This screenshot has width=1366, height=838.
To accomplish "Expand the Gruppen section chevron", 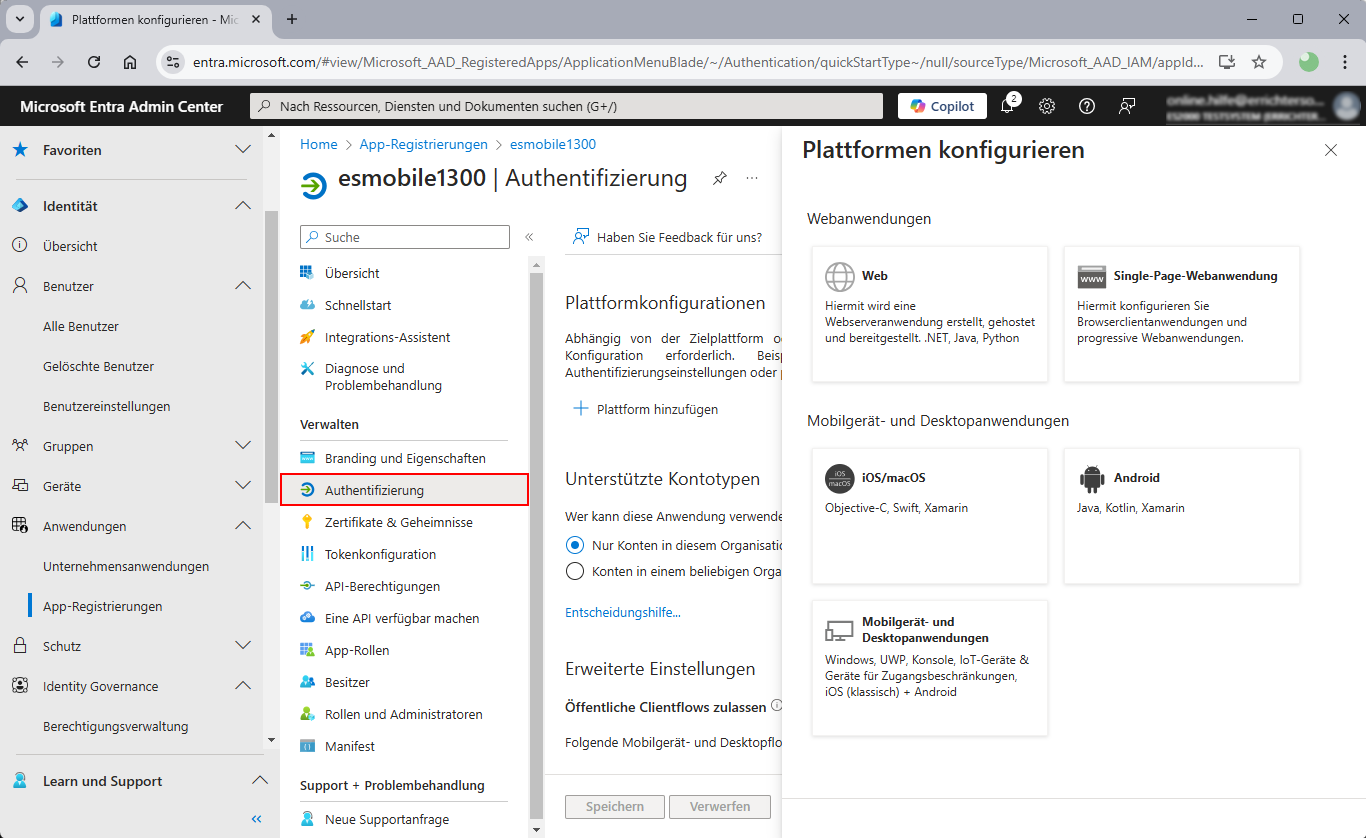I will tap(243, 446).
